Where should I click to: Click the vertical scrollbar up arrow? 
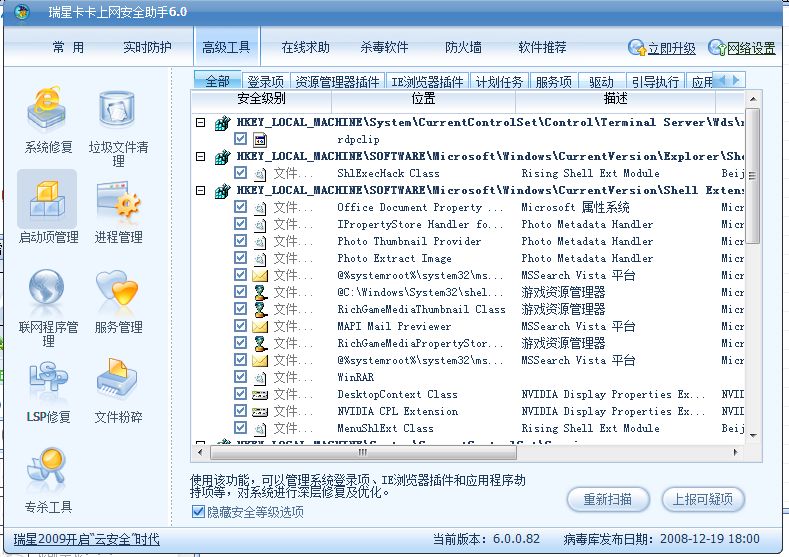coord(753,99)
